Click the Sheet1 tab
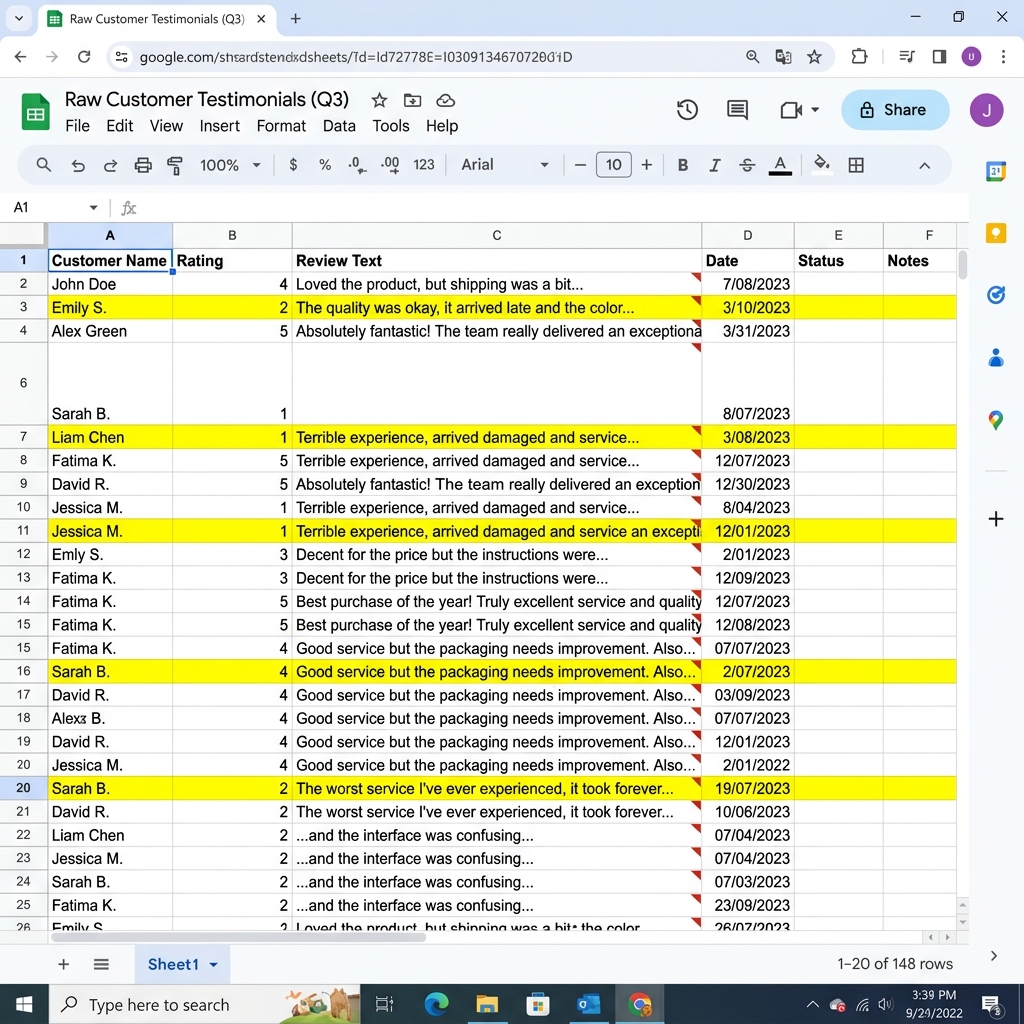The width and height of the screenshot is (1024, 1024). tap(182, 964)
